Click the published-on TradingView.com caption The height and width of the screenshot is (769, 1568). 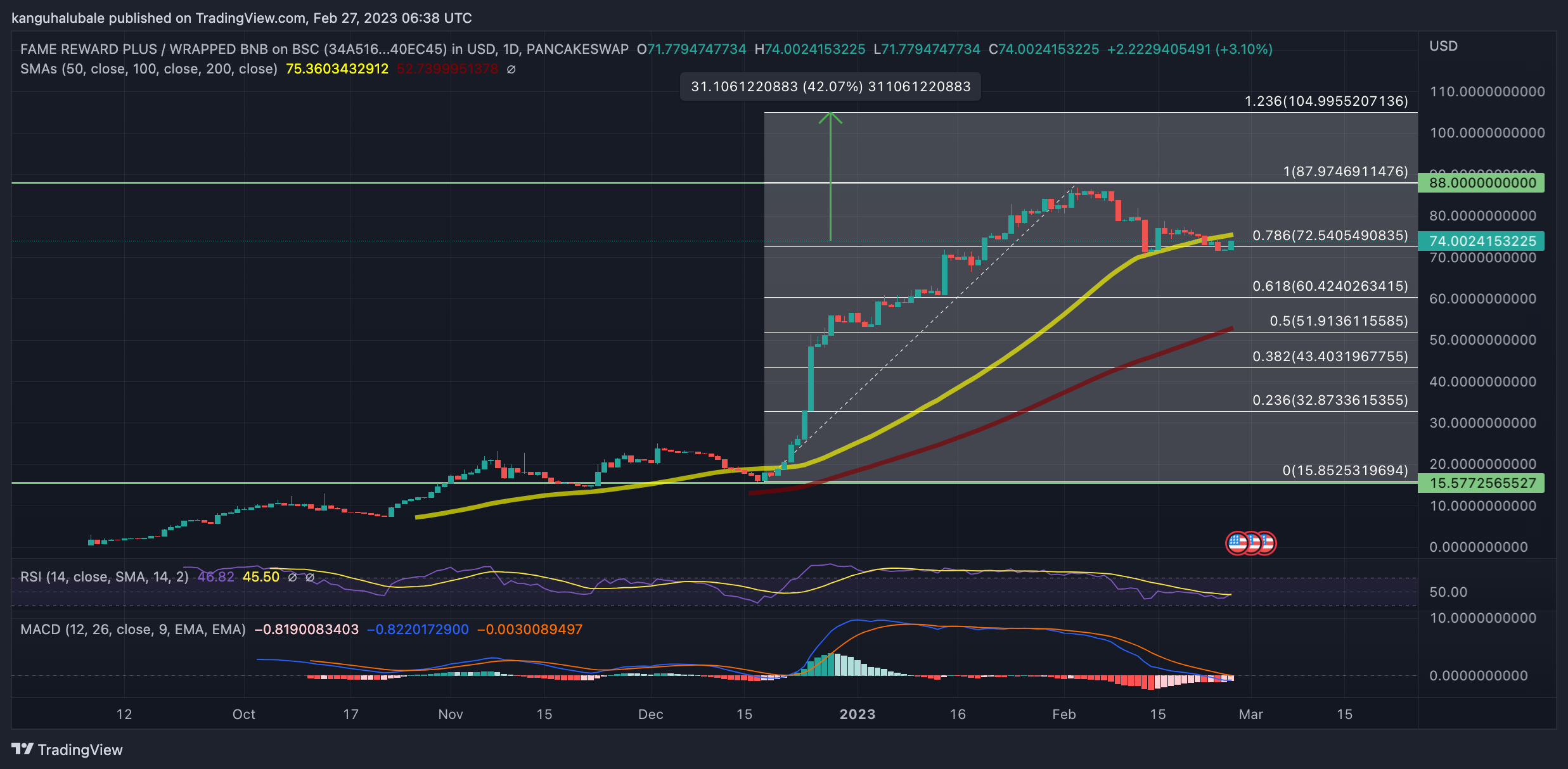241,18
